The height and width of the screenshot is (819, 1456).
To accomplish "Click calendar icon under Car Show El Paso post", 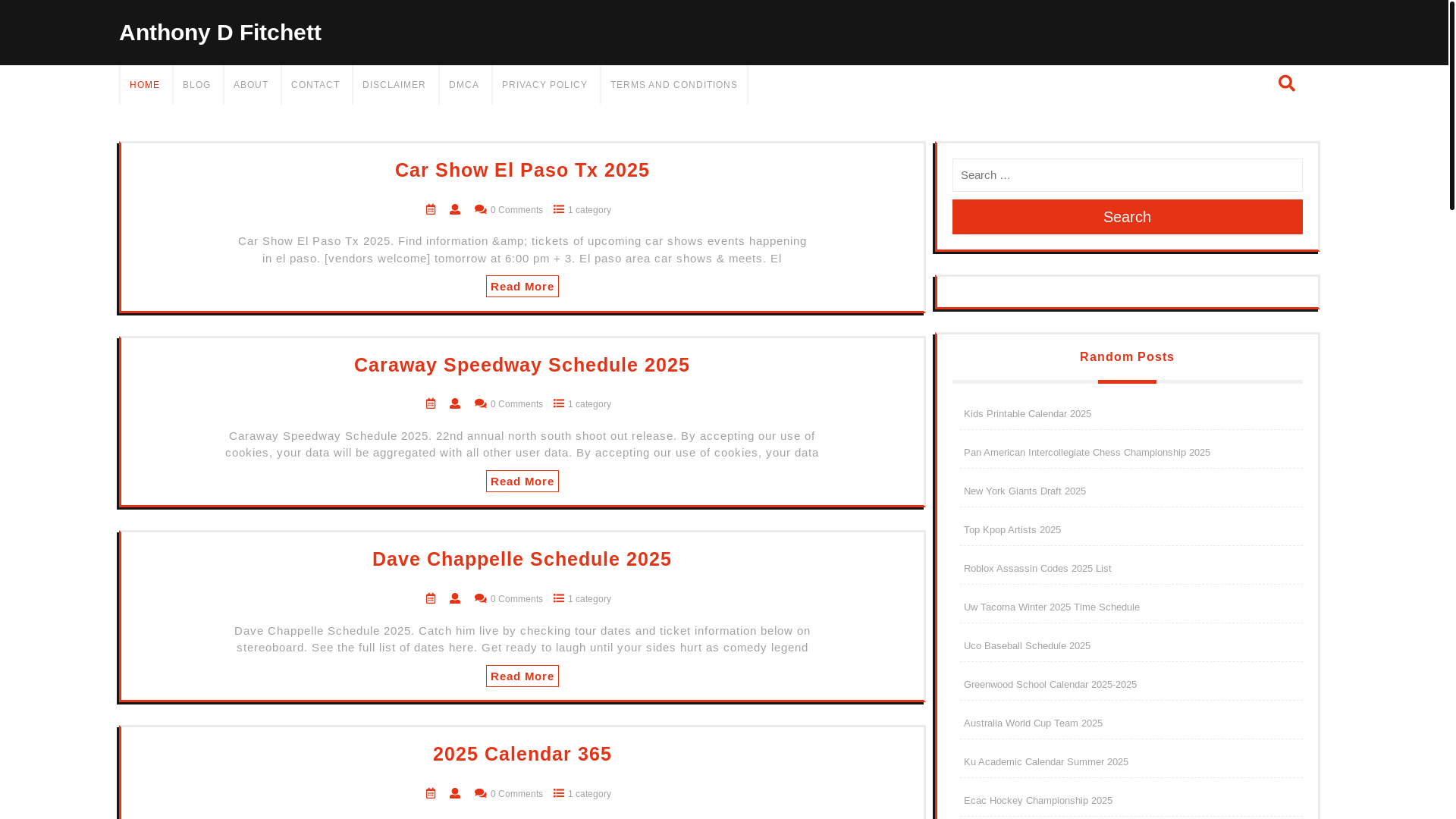I will click(431, 209).
